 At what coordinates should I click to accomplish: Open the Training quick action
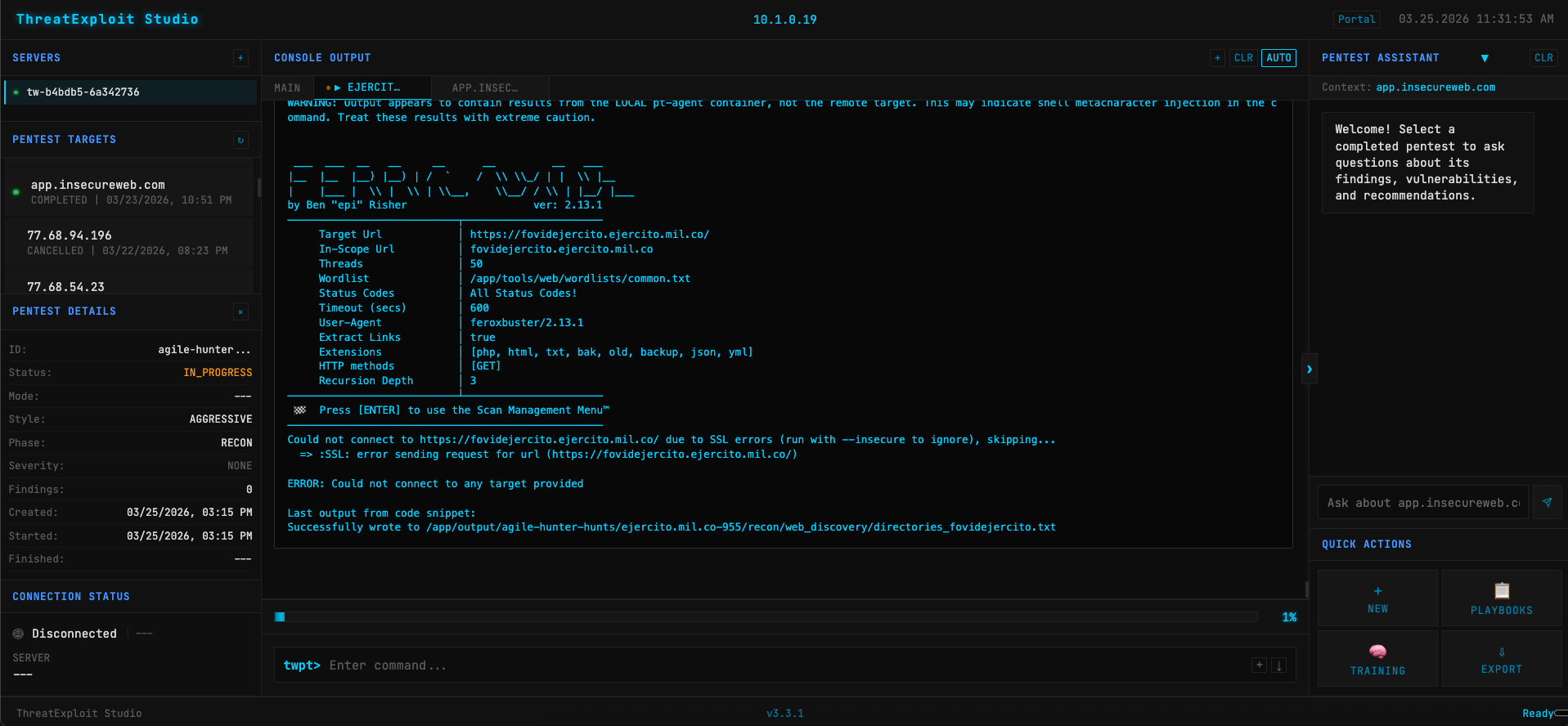click(x=1377, y=659)
